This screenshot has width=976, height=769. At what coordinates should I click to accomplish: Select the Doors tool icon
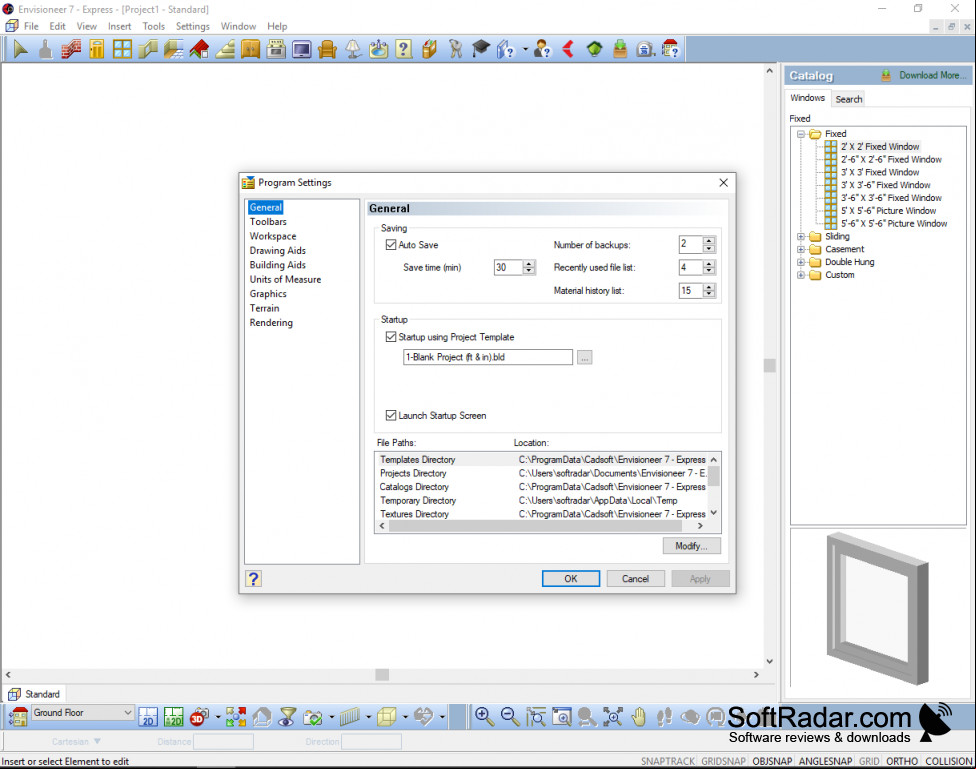tap(96, 49)
